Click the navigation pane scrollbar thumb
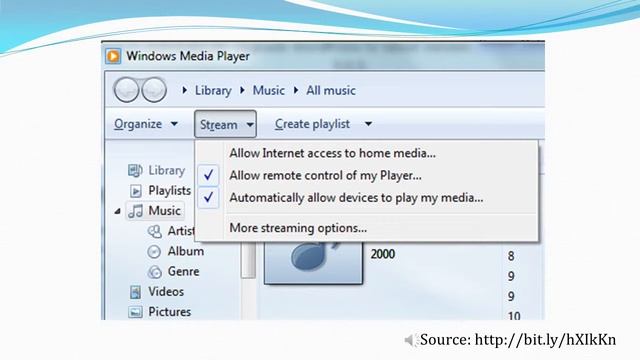 tap(248, 260)
